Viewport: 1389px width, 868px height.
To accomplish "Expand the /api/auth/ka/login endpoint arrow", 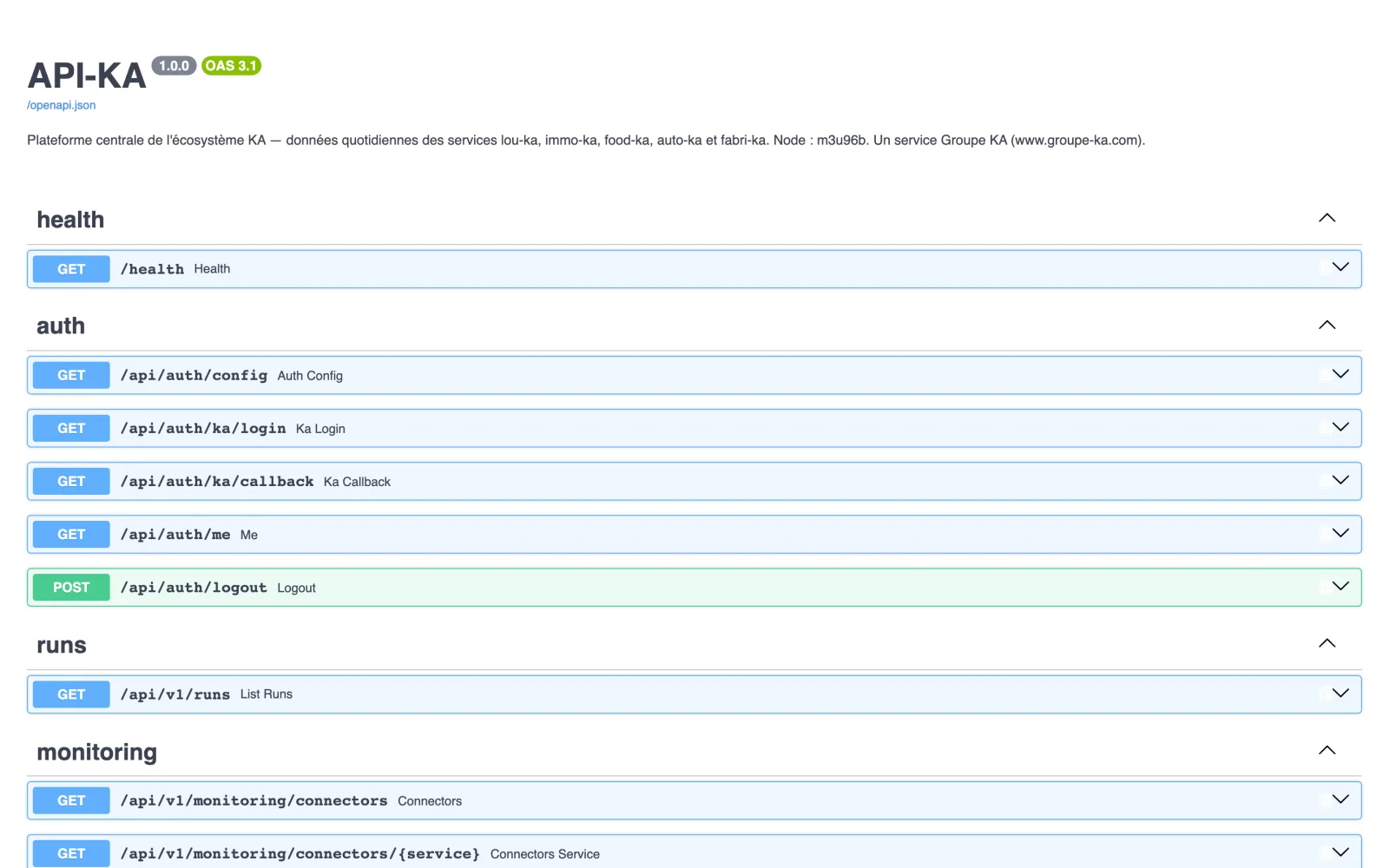I will [1340, 427].
